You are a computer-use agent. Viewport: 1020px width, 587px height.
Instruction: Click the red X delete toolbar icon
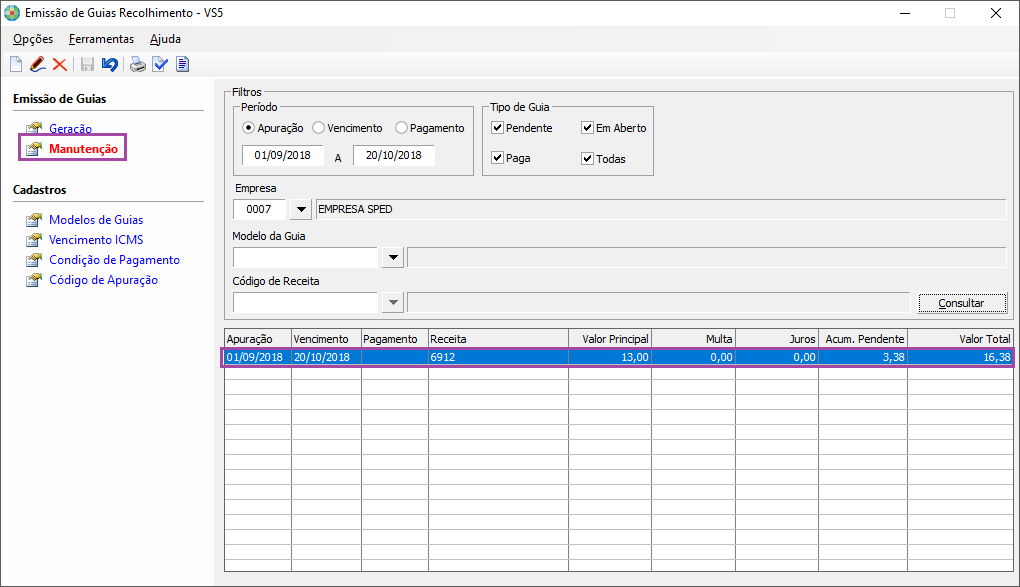(x=60, y=64)
